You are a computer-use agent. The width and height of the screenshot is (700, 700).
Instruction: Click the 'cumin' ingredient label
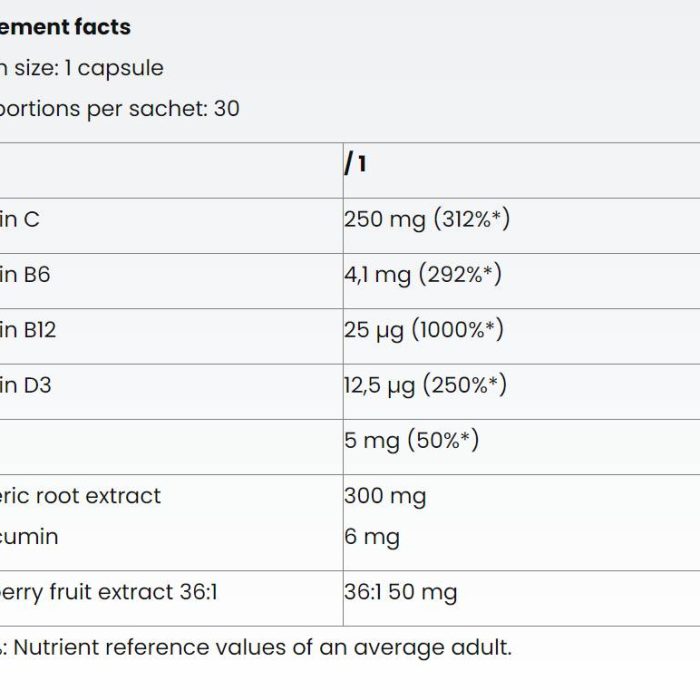(x=29, y=537)
